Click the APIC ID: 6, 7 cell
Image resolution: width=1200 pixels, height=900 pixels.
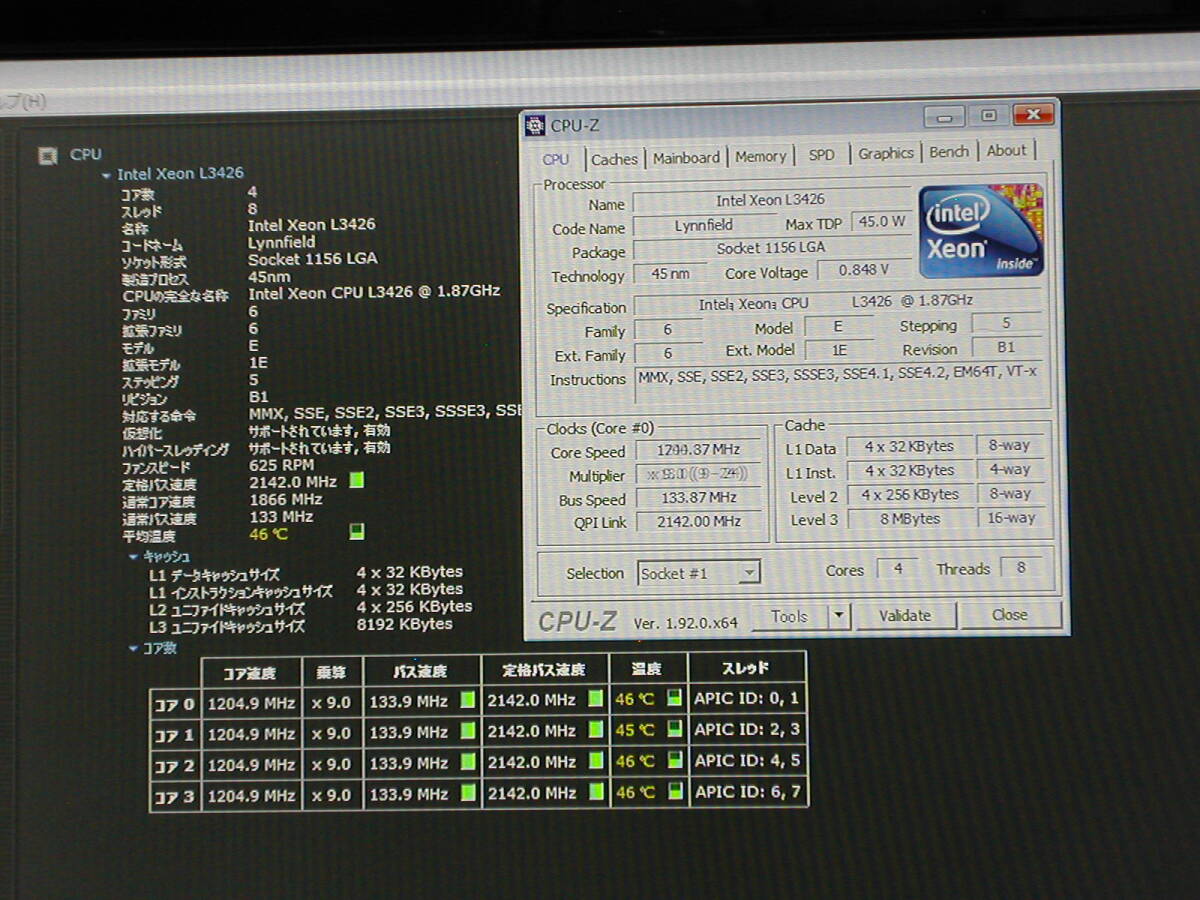747,791
